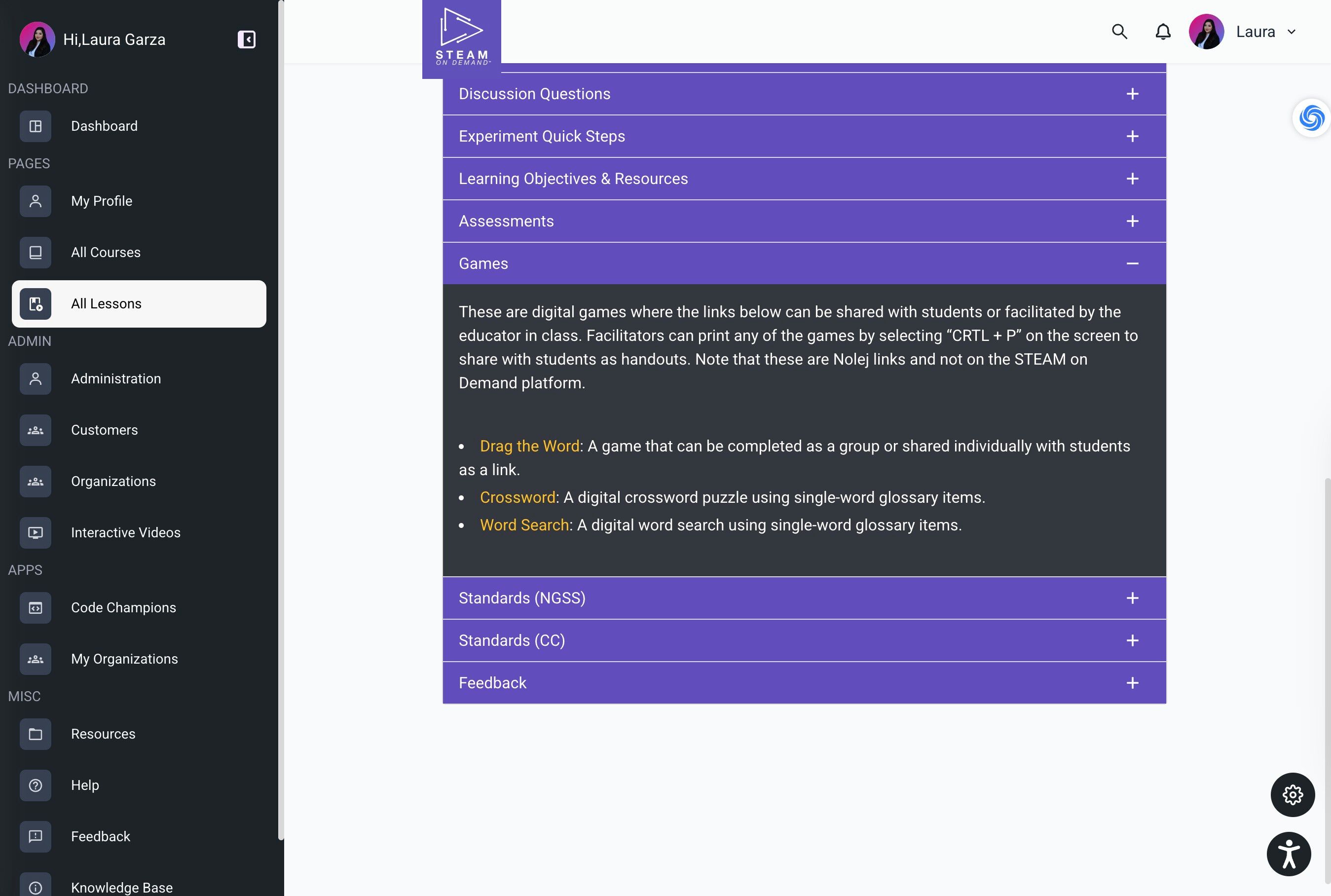Open the notifications bell
The image size is (1331, 896).
click(1162, 32)
